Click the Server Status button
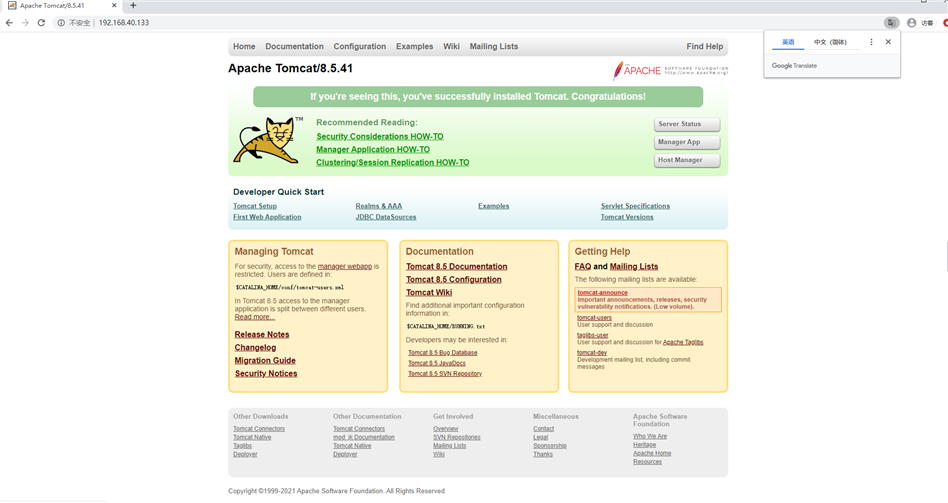Image resolution: width=948 pixels, height=503 pixels. pyautogui.click(x=687, y=125)
